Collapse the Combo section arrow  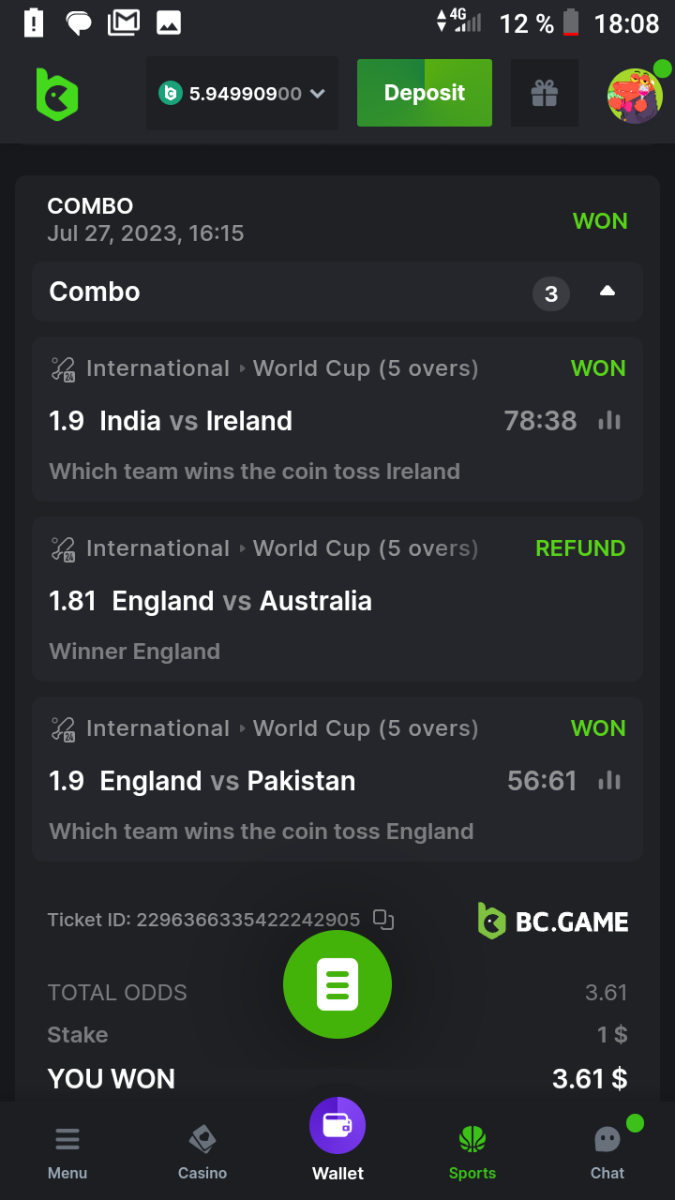607,292
